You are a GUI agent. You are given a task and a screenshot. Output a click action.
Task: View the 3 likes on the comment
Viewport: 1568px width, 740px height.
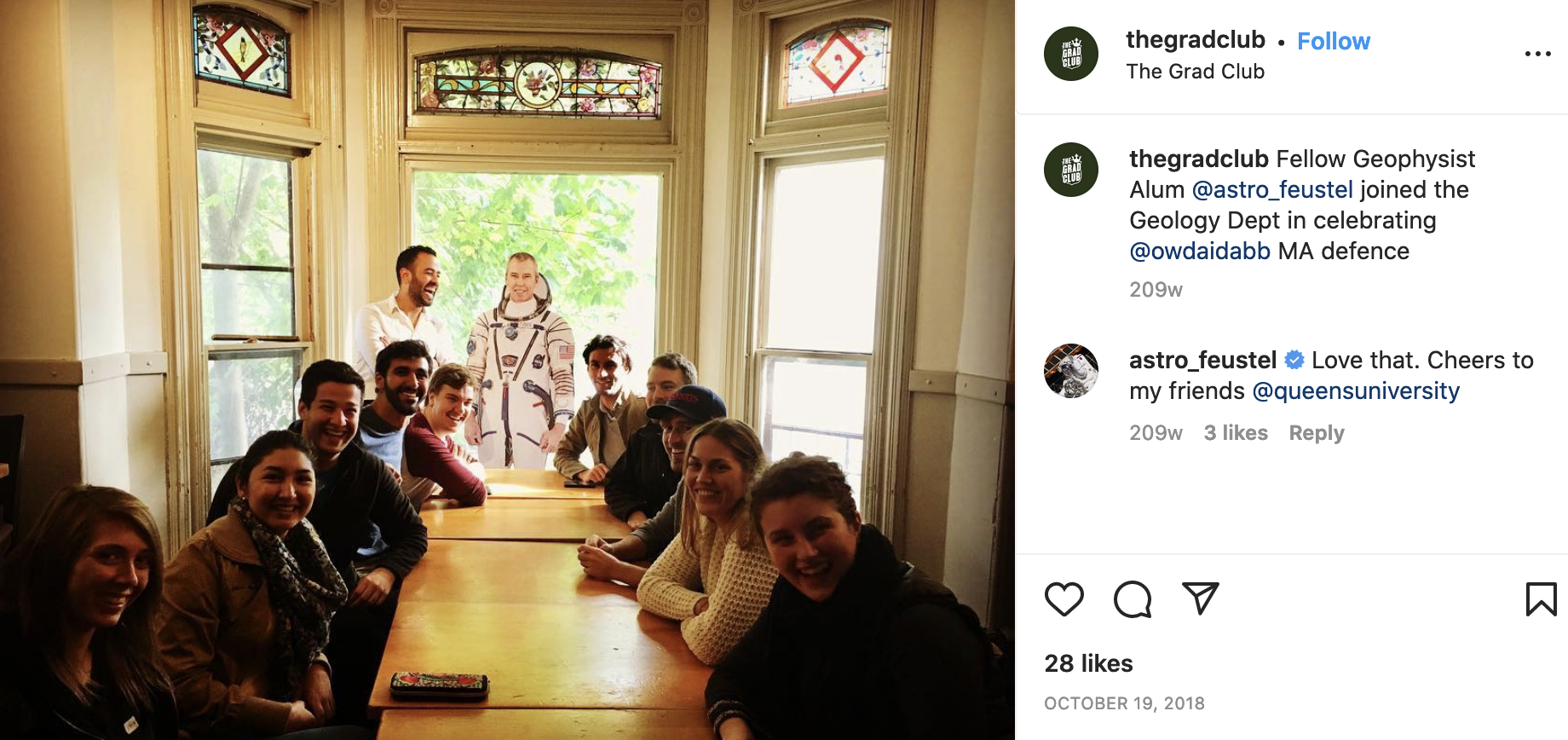point(1236,433)
